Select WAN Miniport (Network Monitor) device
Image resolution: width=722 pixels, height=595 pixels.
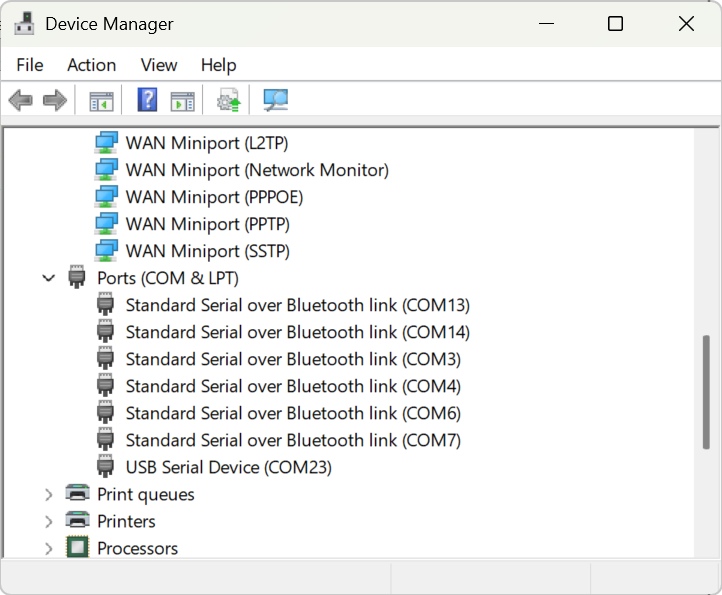click(x=257, y=170)
